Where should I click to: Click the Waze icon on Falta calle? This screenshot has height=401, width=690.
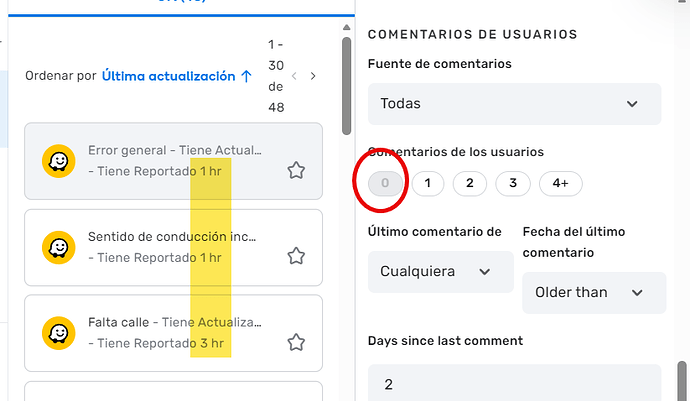(x=59, y=333)
